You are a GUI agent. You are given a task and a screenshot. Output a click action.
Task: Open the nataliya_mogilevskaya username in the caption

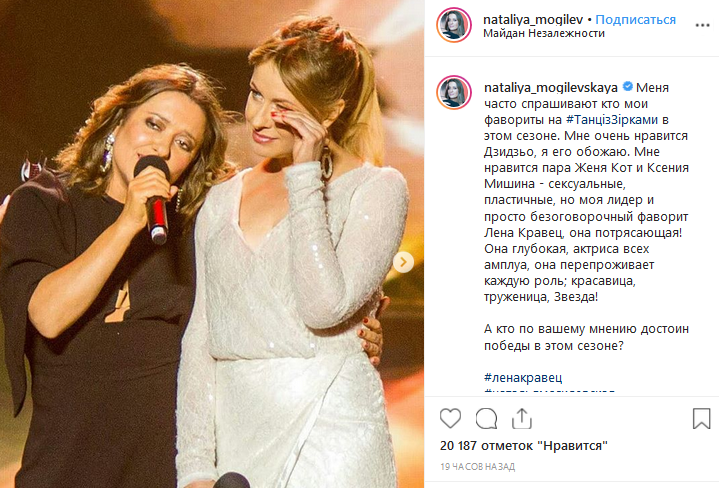pos(551,88)
